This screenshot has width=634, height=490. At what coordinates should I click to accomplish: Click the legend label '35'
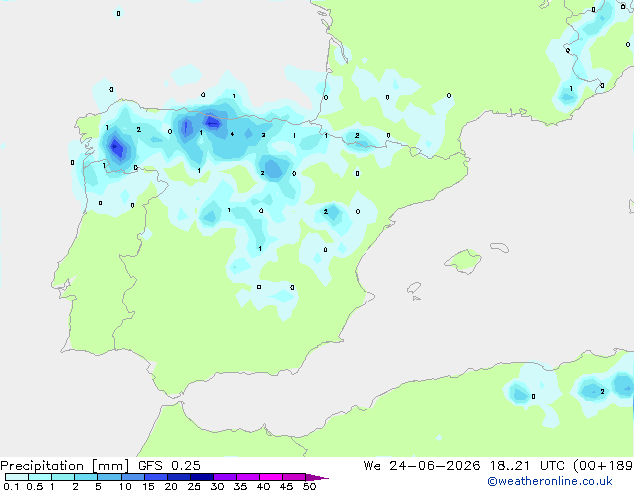240,486
